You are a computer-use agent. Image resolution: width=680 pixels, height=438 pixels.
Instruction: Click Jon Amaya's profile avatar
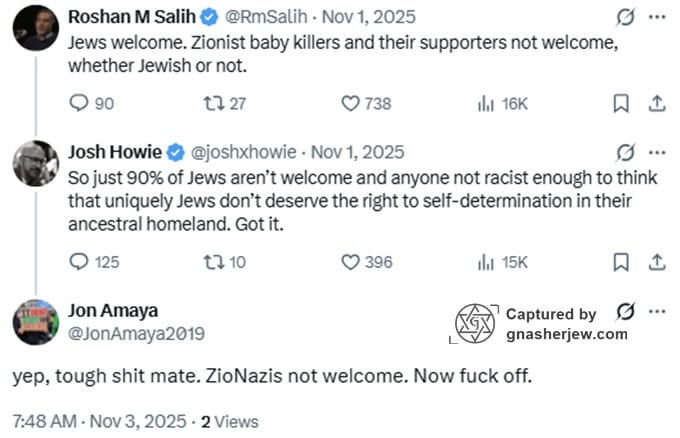coord(35,321)
